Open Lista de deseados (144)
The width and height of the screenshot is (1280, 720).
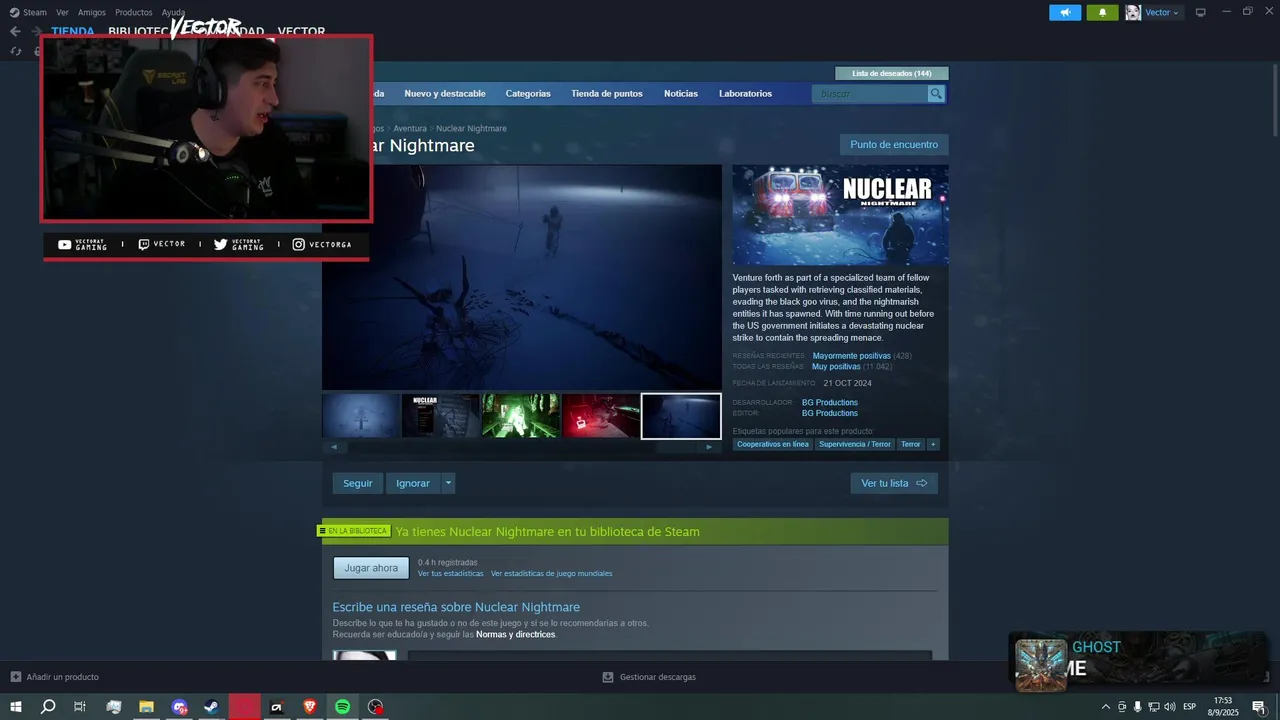(891, 73)
